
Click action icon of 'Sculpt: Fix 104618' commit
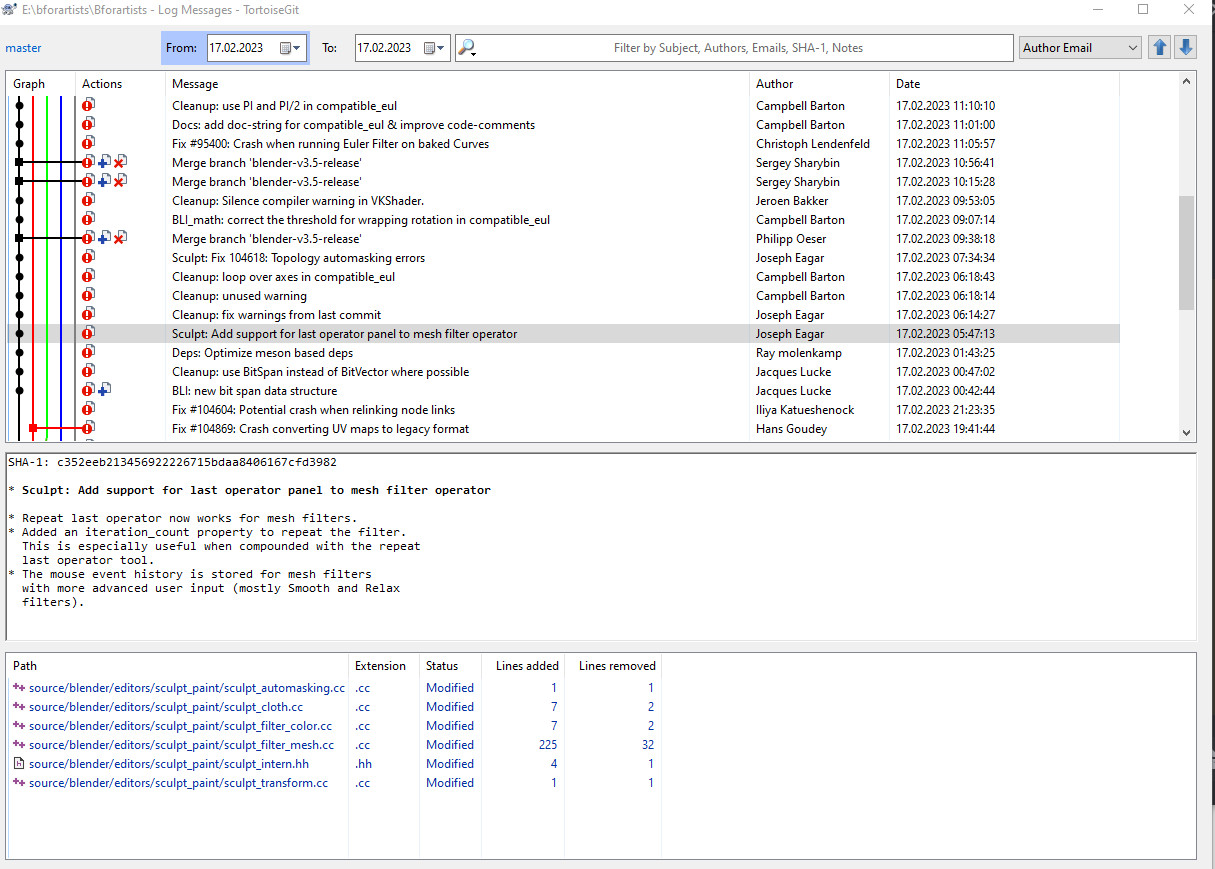click(x=88, y=257)
